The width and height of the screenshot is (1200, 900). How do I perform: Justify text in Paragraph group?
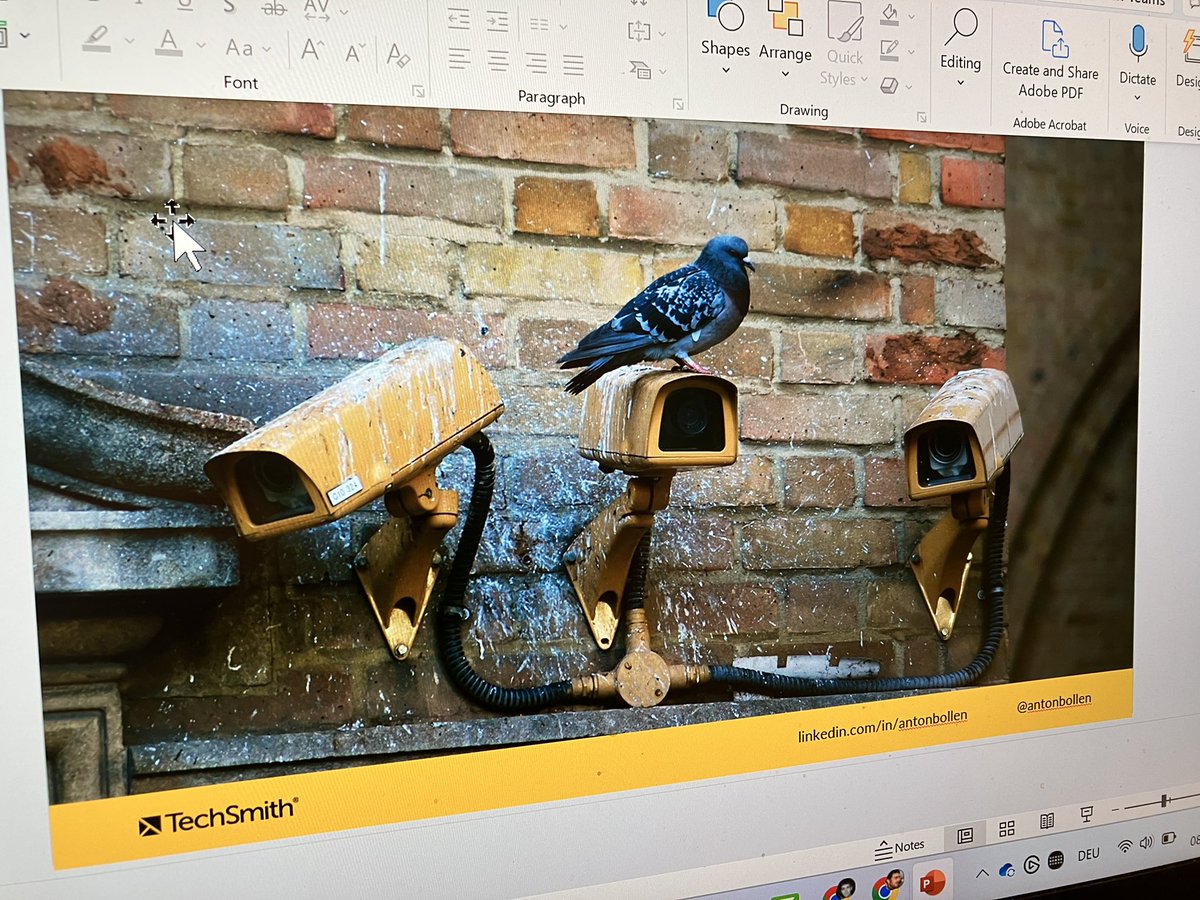573,64
